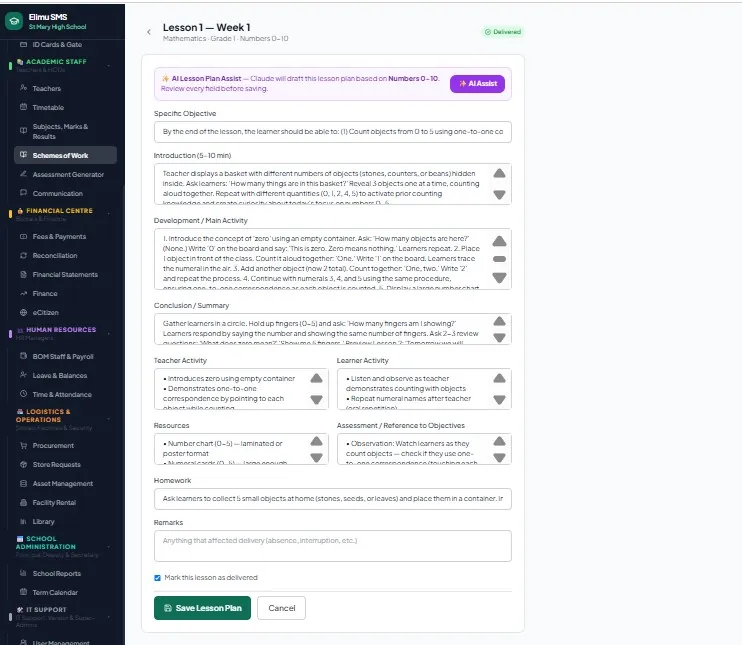Click the Schemes of Work icon
Screen dimensions: 742x645
pyautogui.click(x=23, y=155)
